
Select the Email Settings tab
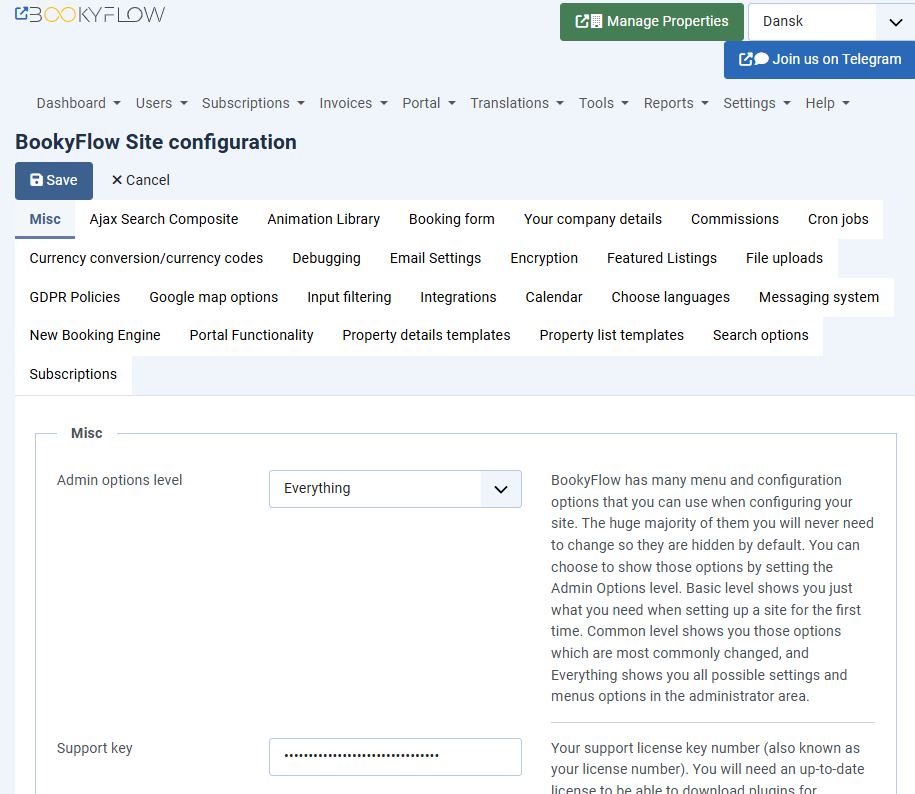click(435, 259)
